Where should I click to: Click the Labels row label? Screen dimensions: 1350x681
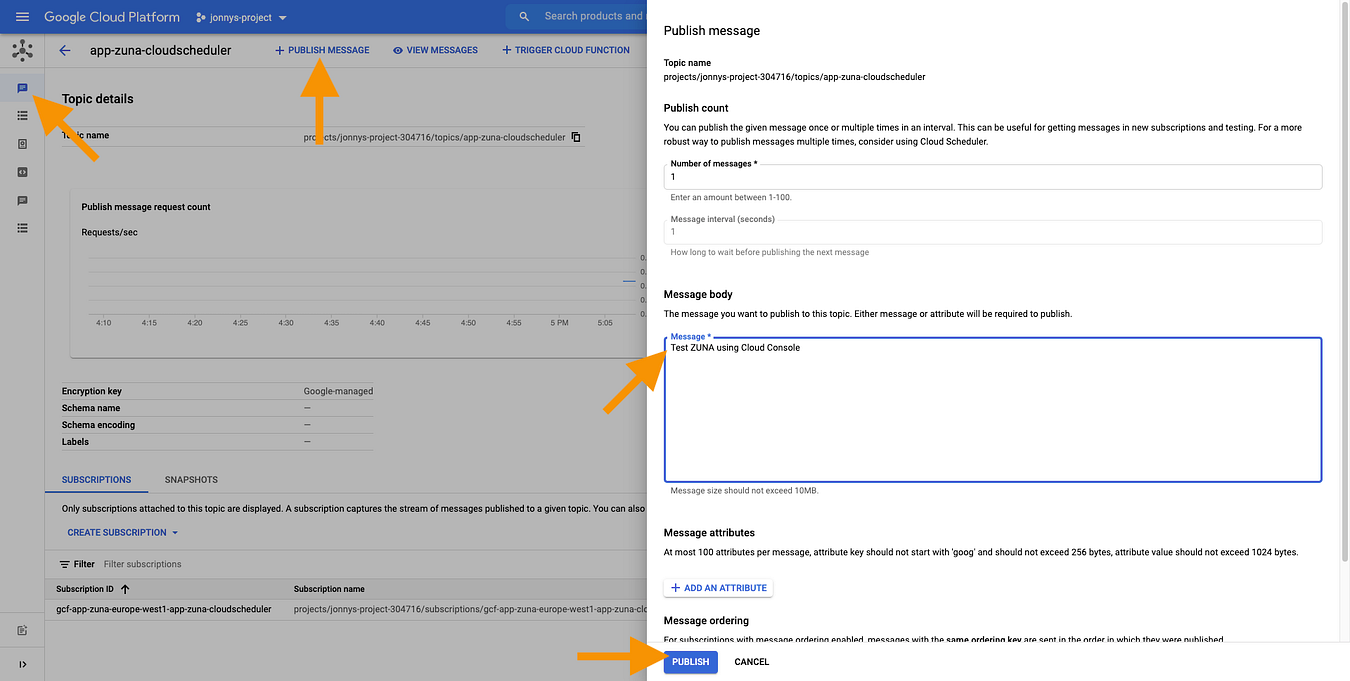pos(75,442)
